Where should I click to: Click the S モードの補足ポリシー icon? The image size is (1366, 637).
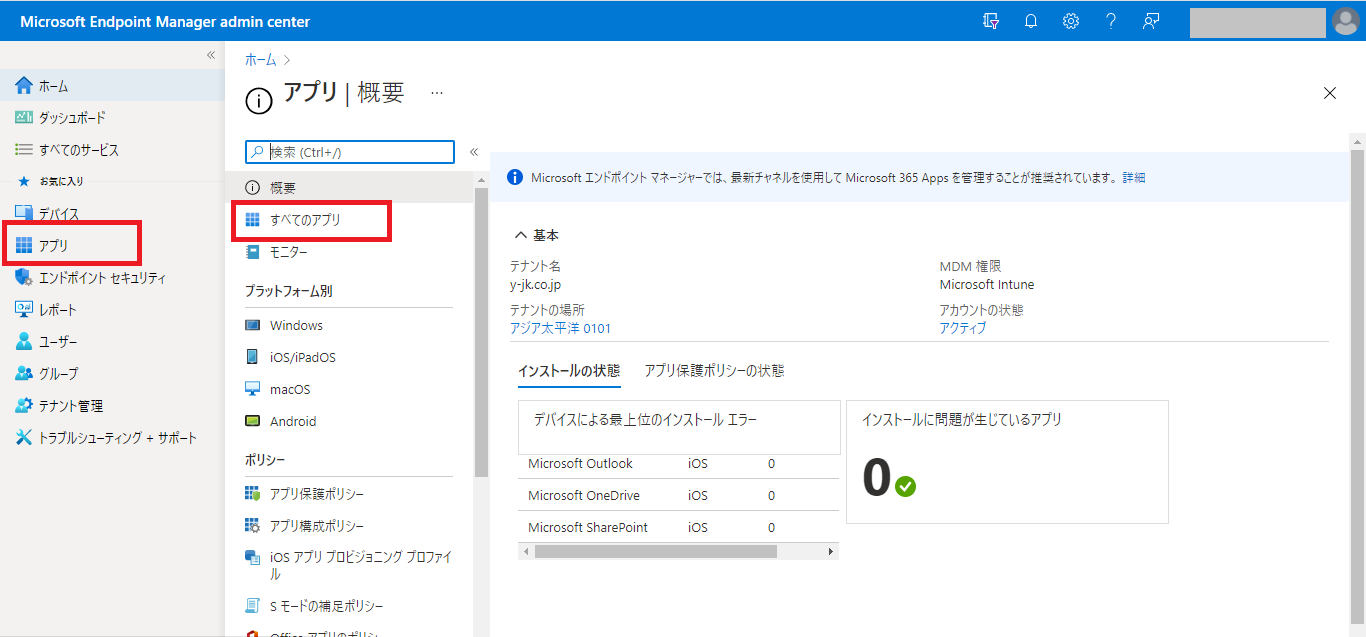(253, 606)
